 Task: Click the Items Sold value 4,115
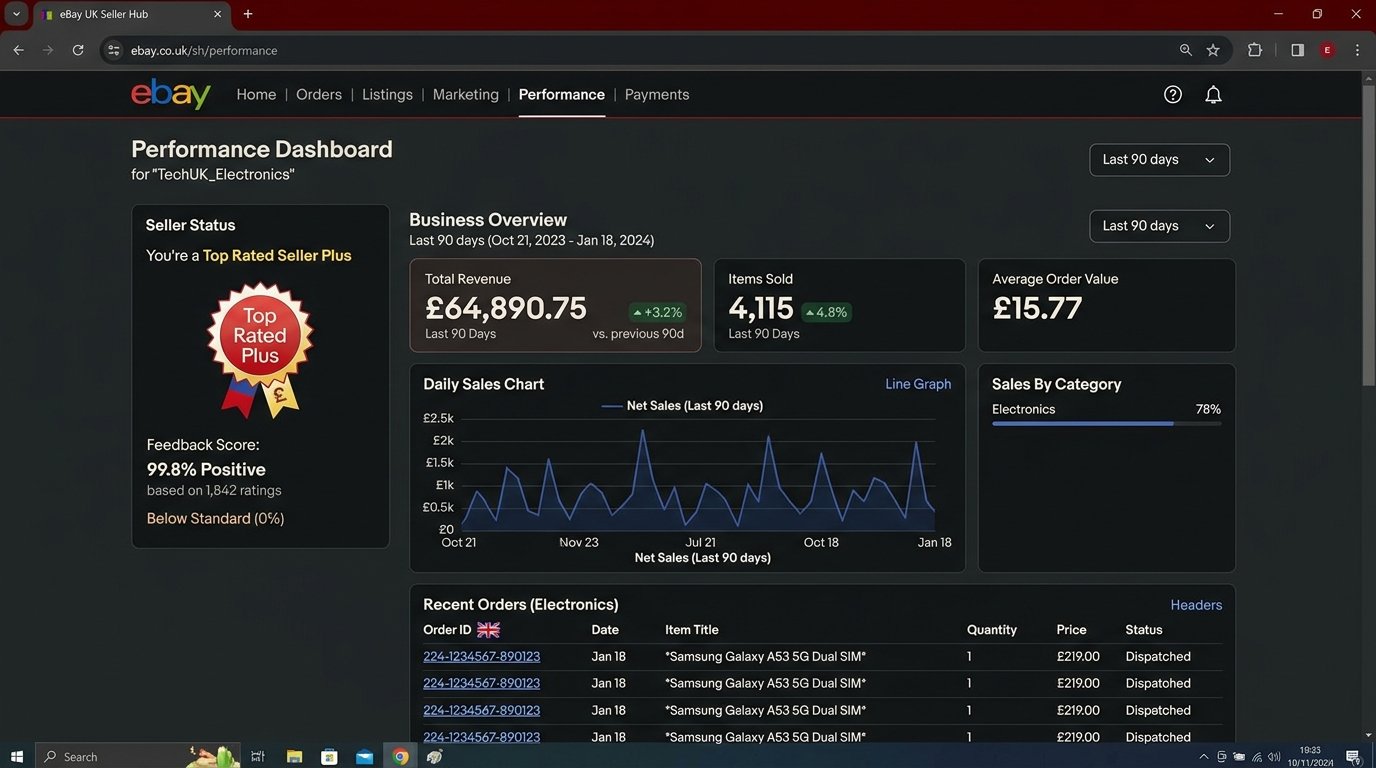coord(761,308)
